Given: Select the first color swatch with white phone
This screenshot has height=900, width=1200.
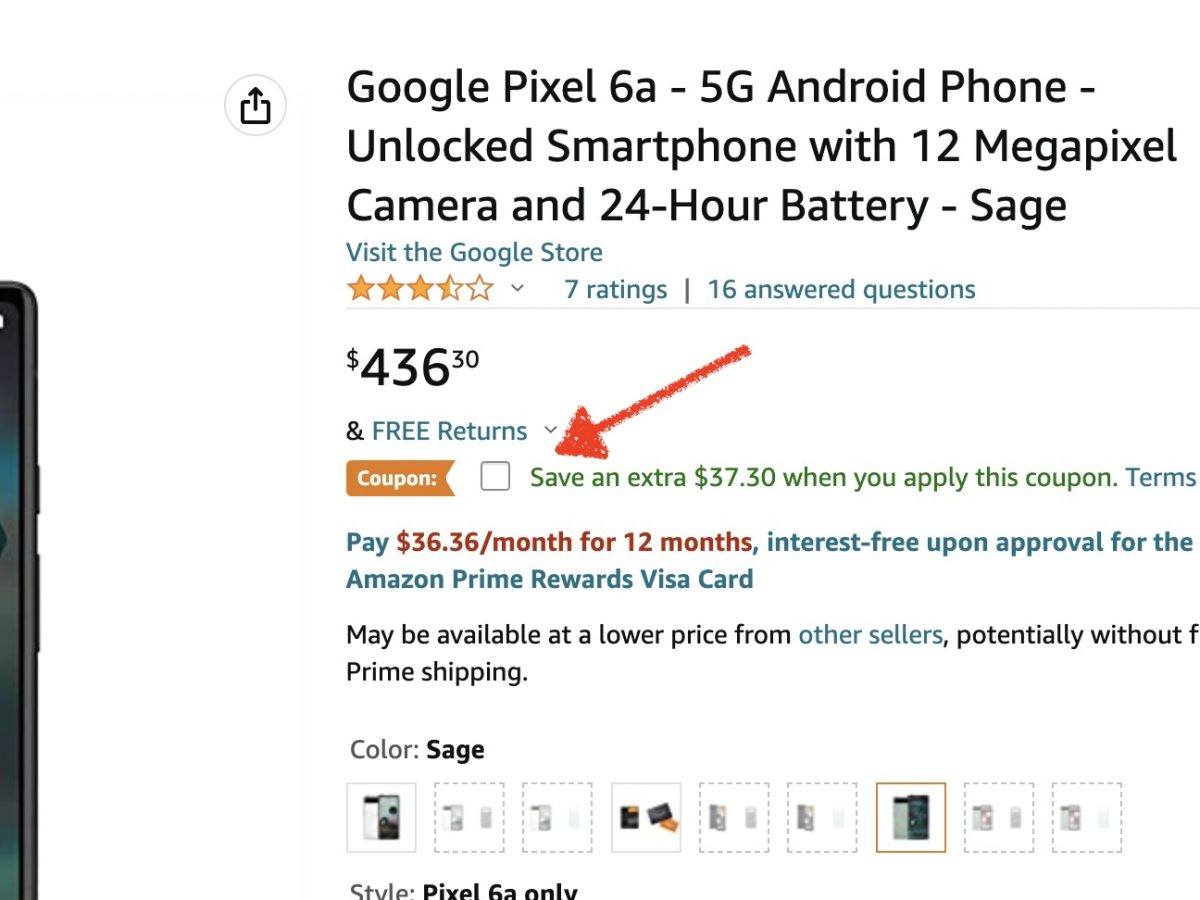Looking at the screenshot, I should coord(381,817).
